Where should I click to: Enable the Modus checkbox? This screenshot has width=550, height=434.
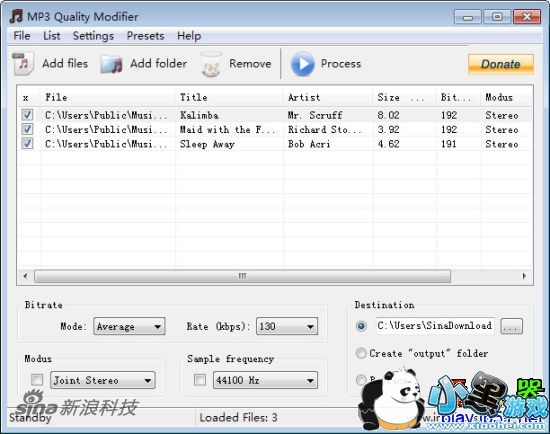[x=37, y=380]
